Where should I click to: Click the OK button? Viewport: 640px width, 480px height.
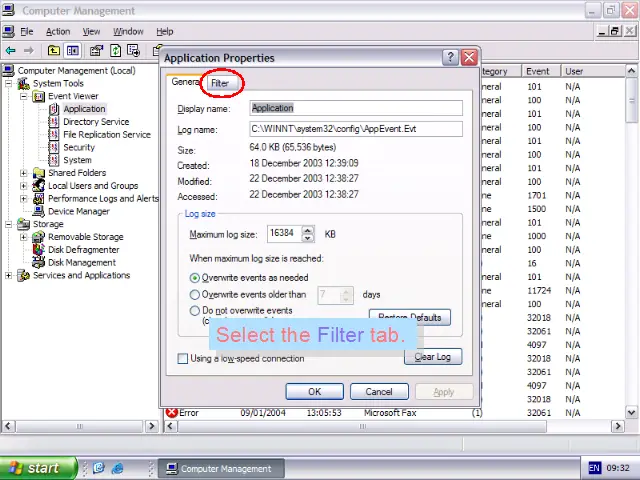point(315,391)
